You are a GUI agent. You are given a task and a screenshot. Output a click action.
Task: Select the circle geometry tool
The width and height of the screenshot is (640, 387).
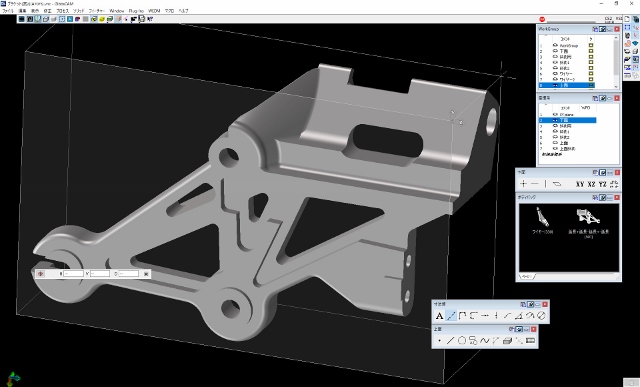click(462, 340)
